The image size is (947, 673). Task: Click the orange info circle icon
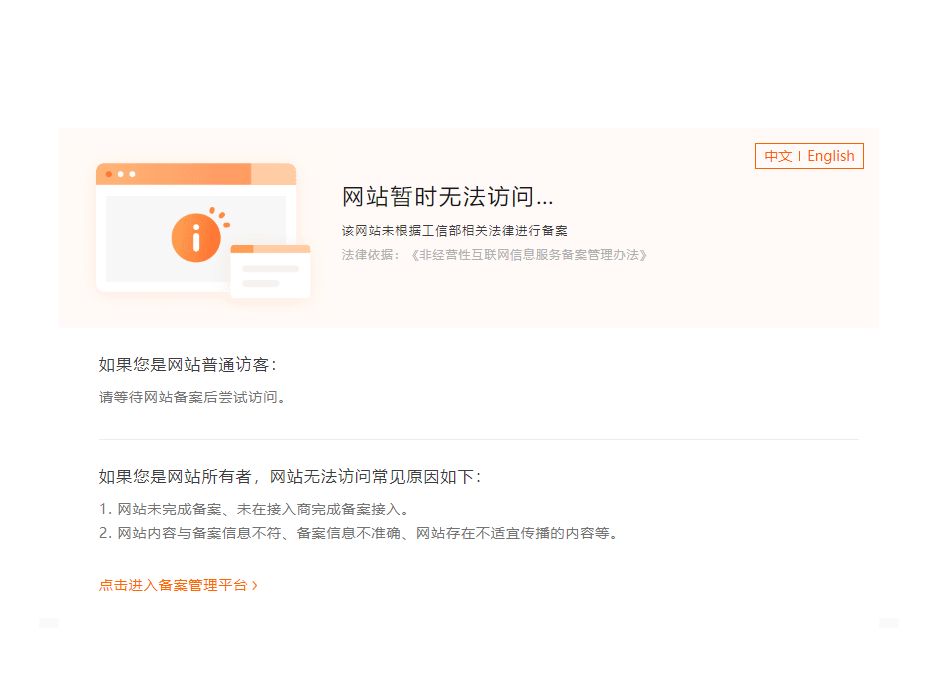195,238
